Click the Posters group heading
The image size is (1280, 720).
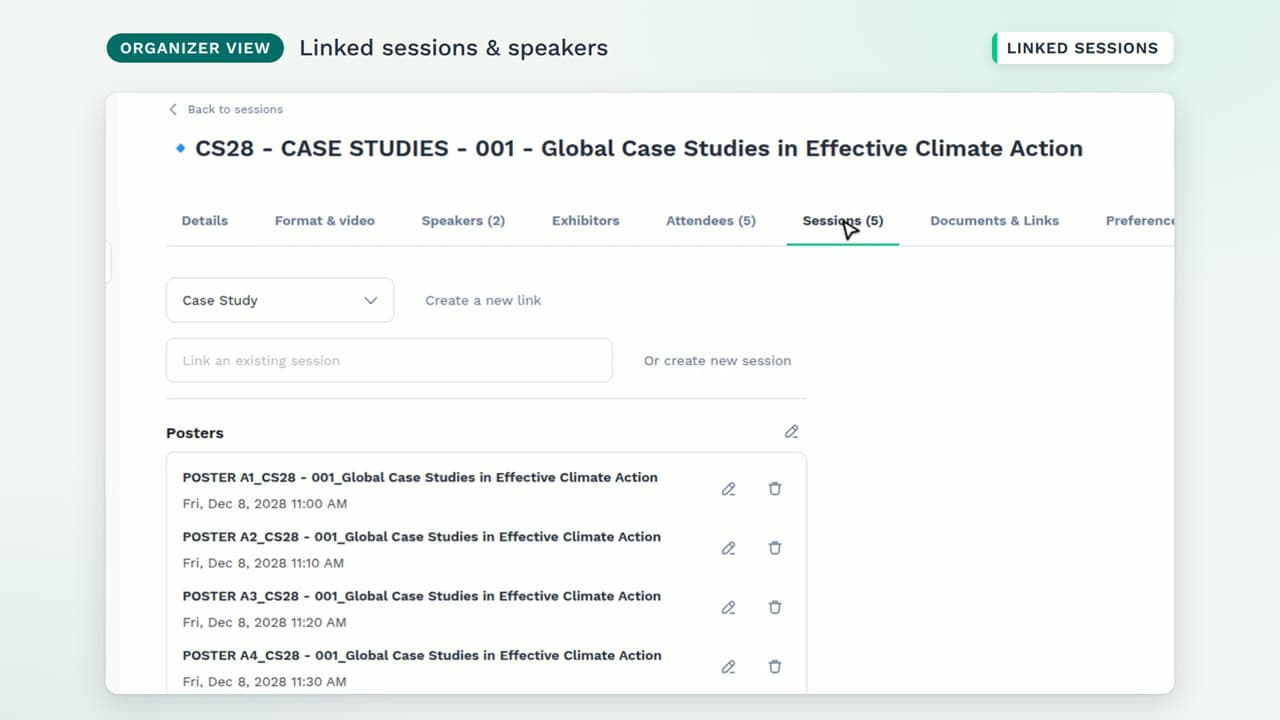click(x=195, y=433)
